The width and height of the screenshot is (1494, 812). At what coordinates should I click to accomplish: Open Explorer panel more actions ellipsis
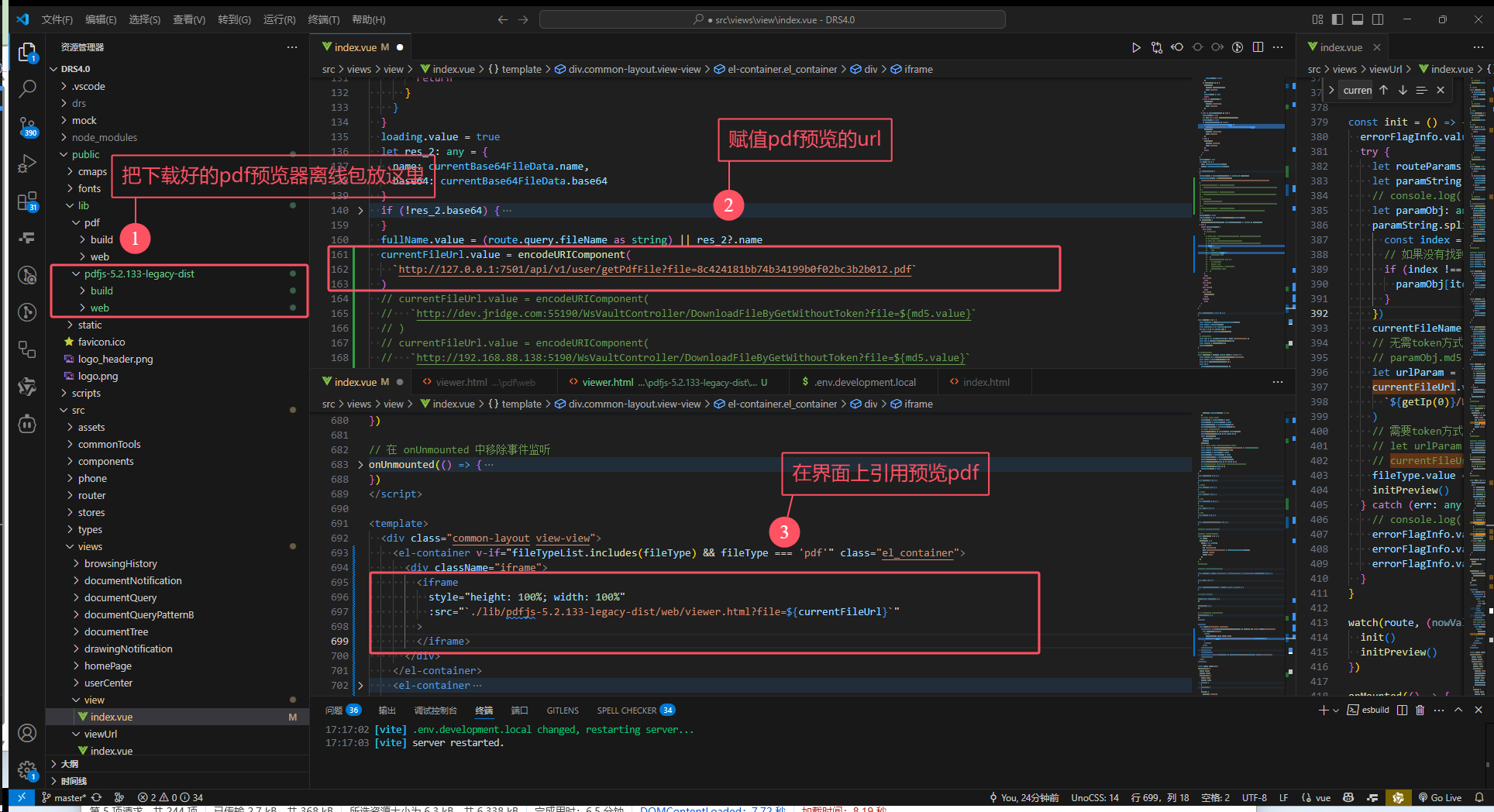point(291,47)
